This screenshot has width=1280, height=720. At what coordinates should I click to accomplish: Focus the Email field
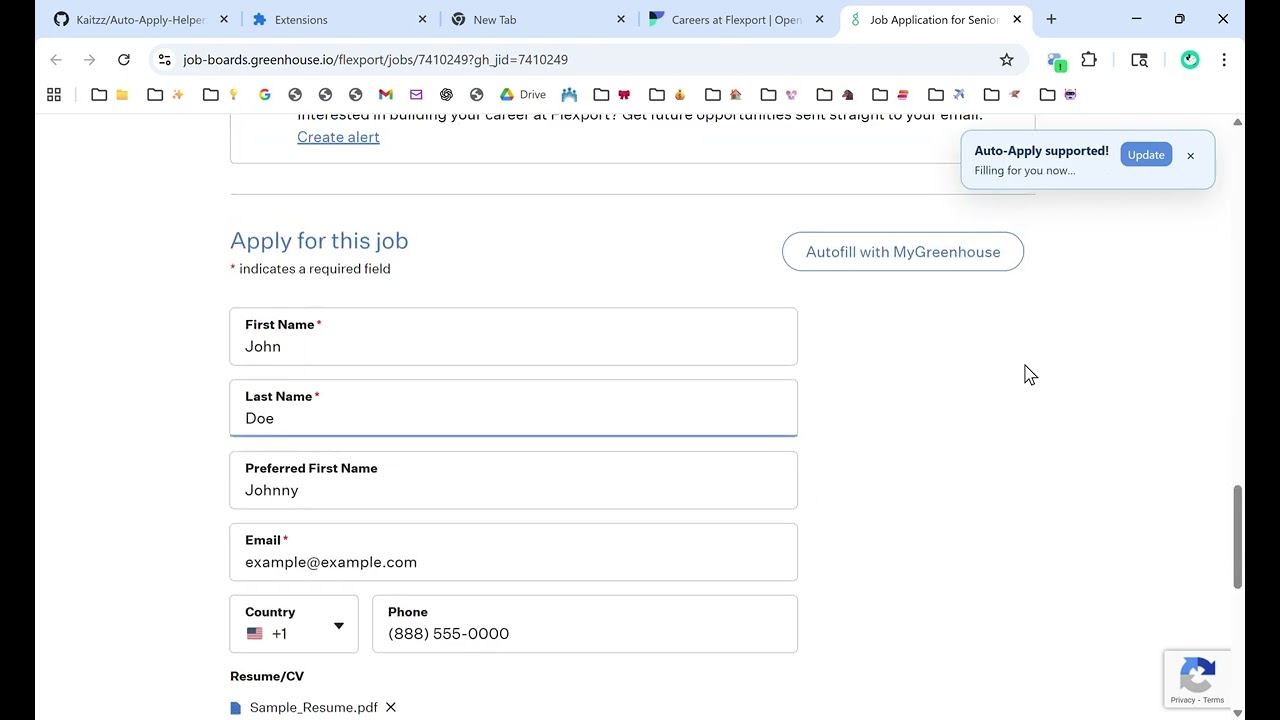pos(513,552)
